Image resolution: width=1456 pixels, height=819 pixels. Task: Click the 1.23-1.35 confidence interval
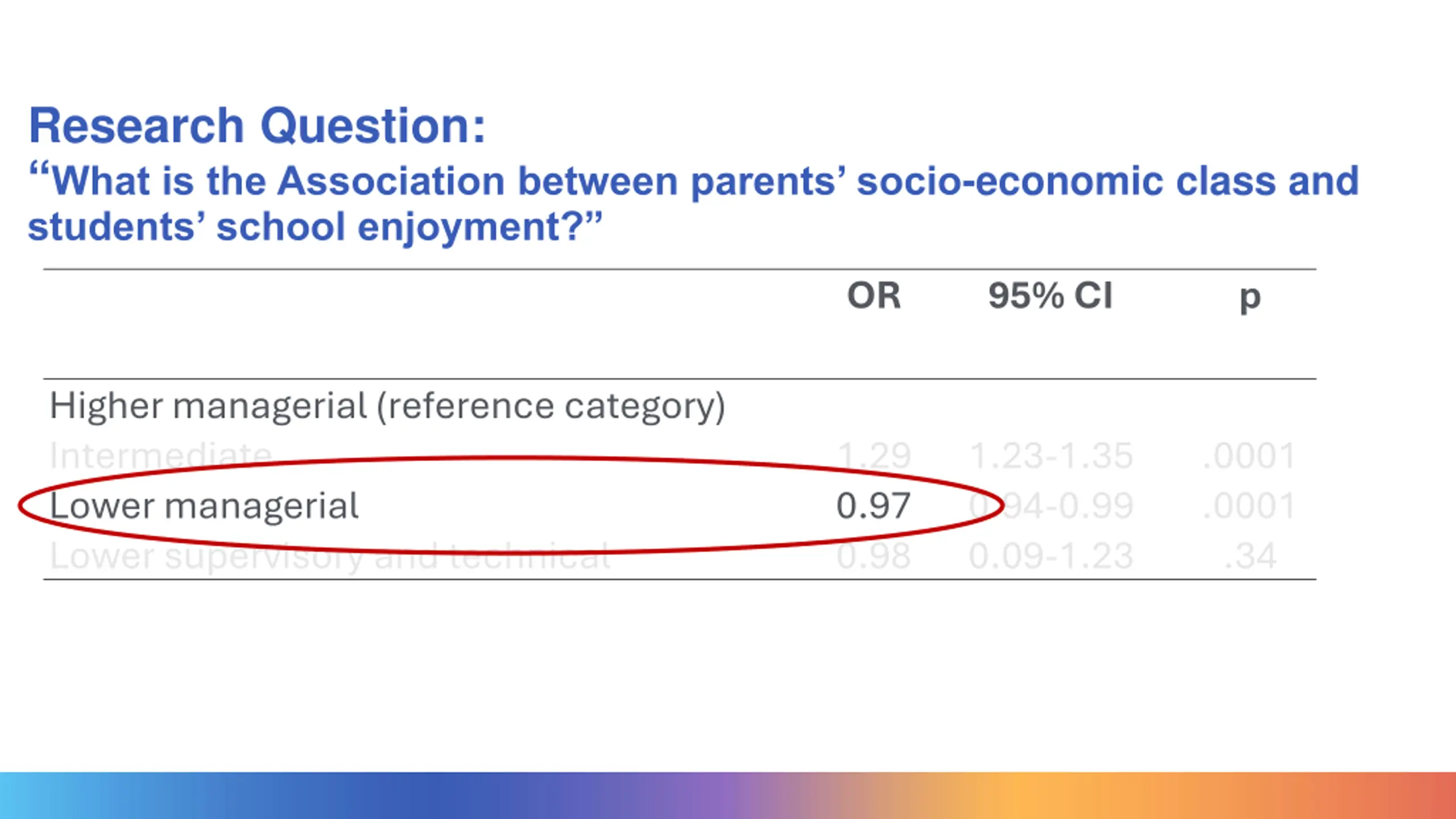(1051, 456)
